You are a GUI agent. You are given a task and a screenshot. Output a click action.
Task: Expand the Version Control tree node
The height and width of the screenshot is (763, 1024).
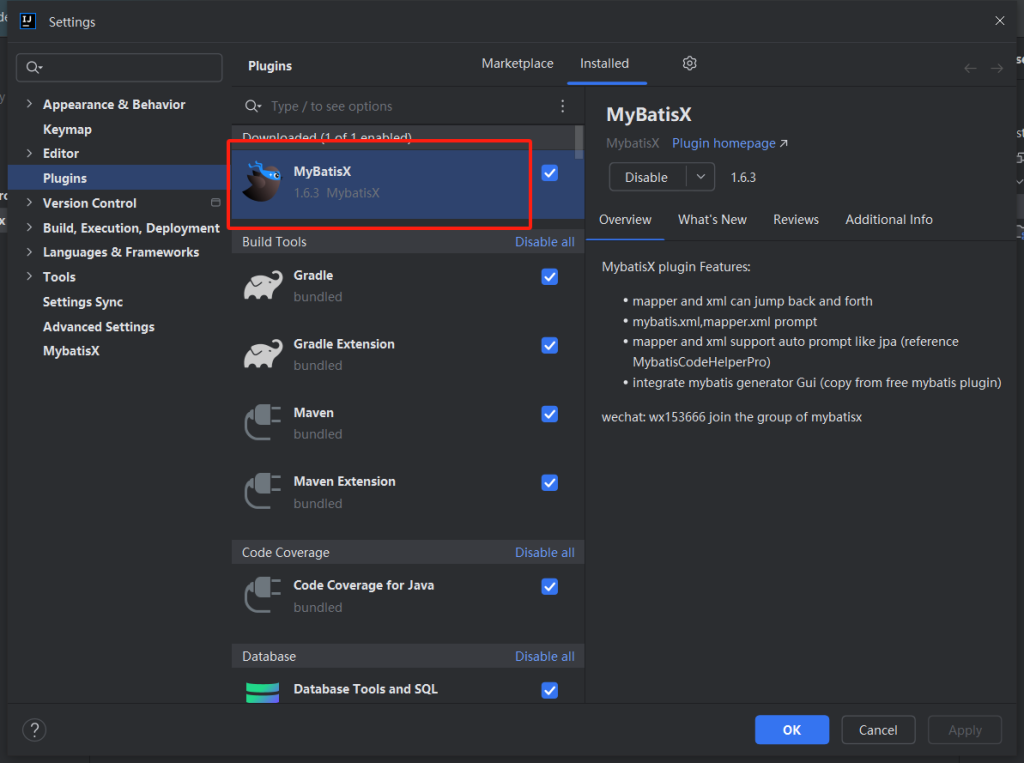click(29, 203)
